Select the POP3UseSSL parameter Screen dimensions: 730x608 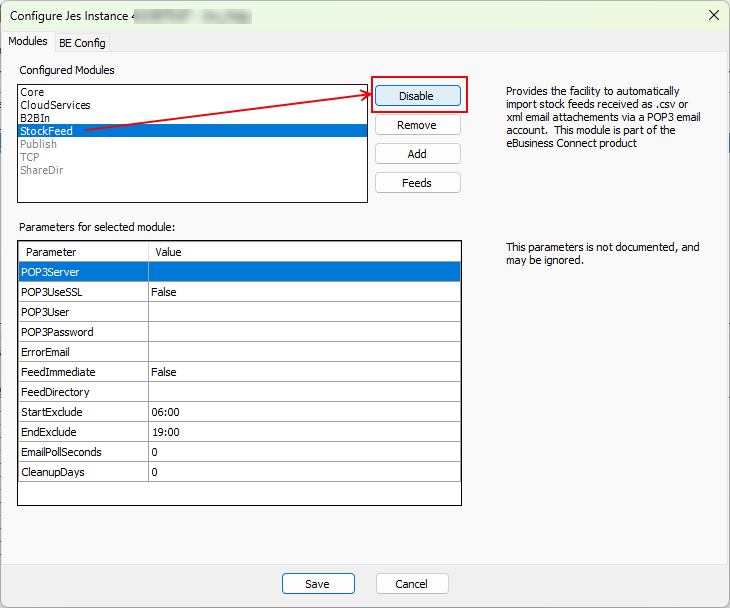(83, 292)
